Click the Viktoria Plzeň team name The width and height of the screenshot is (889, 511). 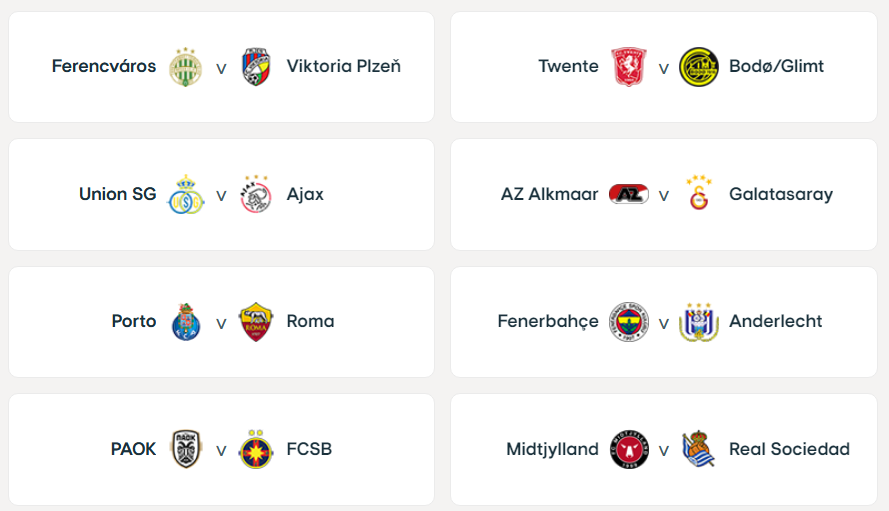click(x=343, y=67)
